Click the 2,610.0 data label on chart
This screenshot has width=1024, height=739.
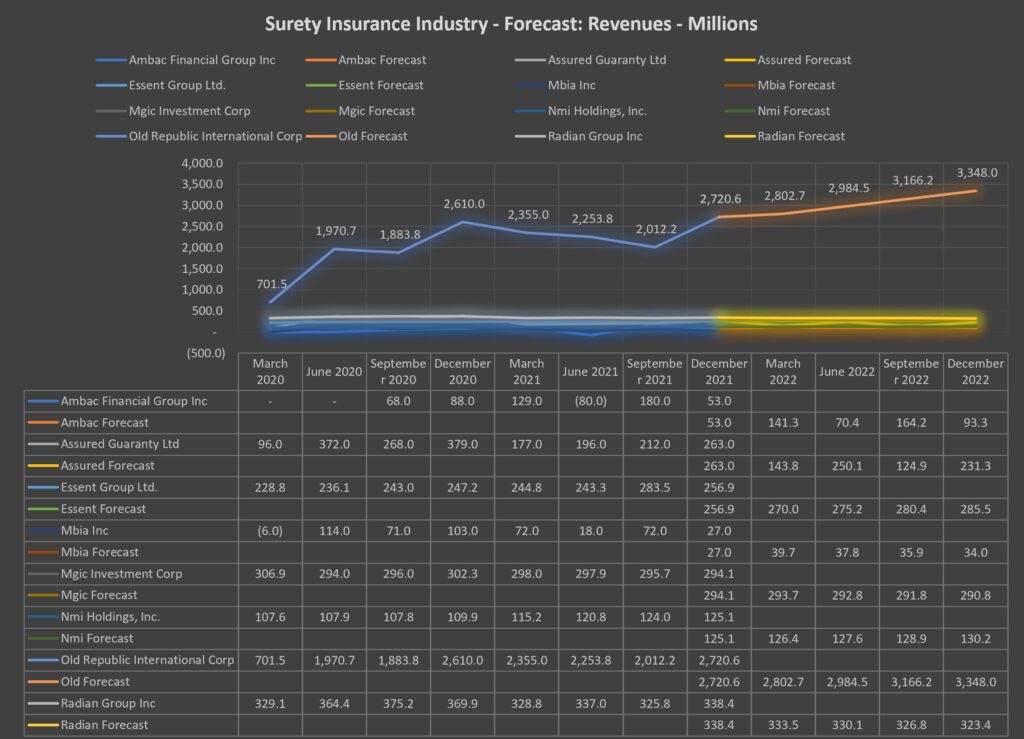point(464,204)
